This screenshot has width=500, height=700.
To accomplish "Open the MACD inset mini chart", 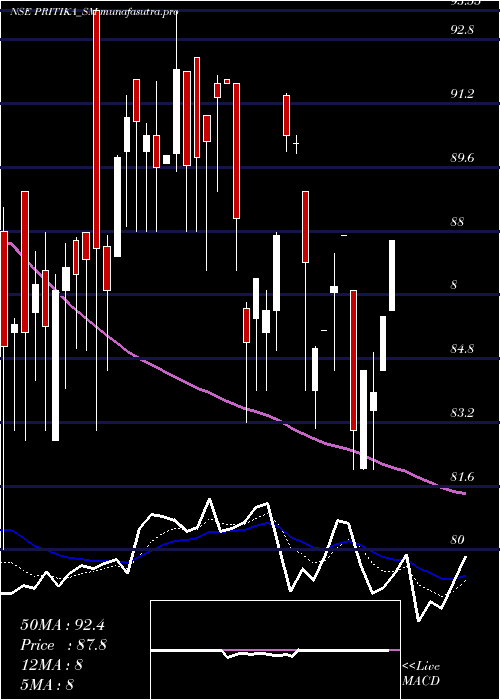I will click(275, 650).
